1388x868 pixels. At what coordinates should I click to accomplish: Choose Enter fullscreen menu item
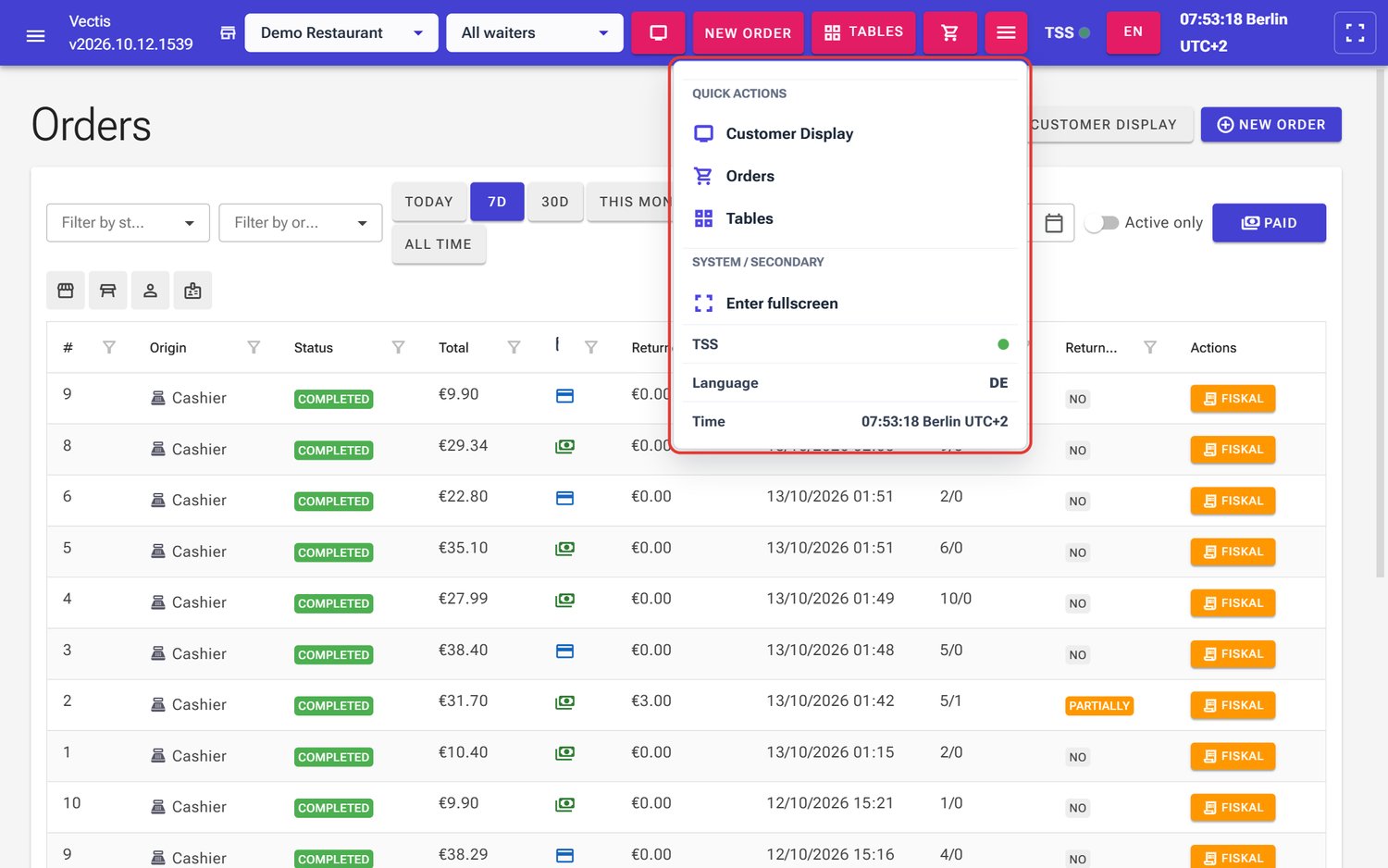[x=849, y=304]
